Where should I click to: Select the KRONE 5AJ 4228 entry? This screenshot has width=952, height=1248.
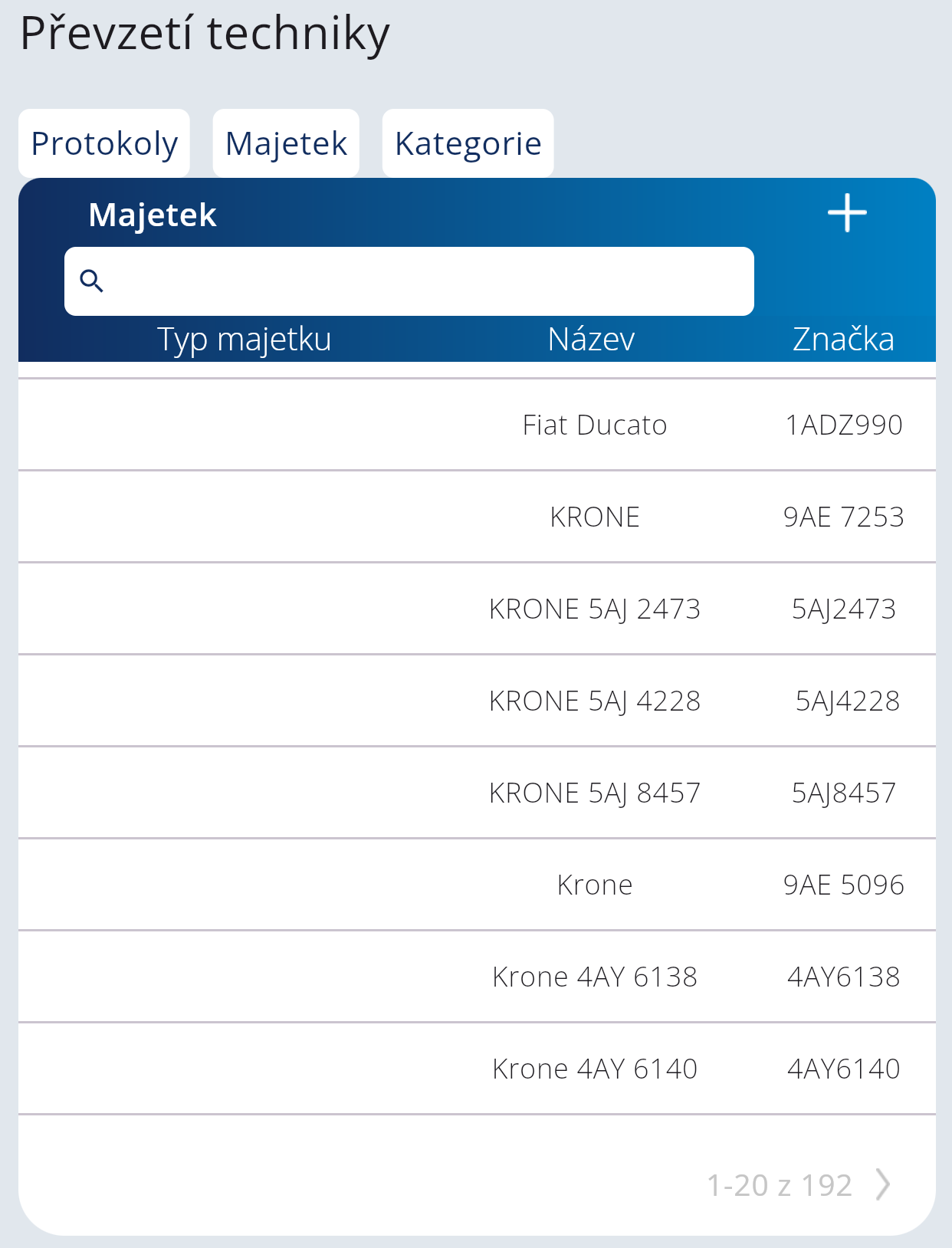(595, 701)
